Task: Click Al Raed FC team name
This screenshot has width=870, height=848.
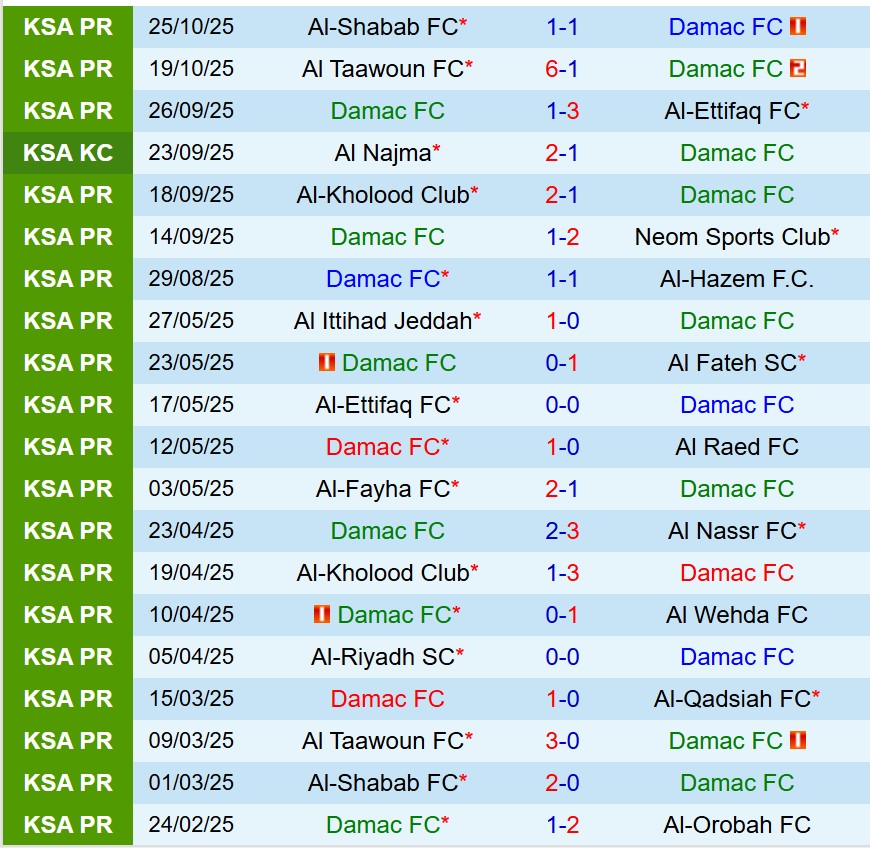Action: tap(737, 447)
